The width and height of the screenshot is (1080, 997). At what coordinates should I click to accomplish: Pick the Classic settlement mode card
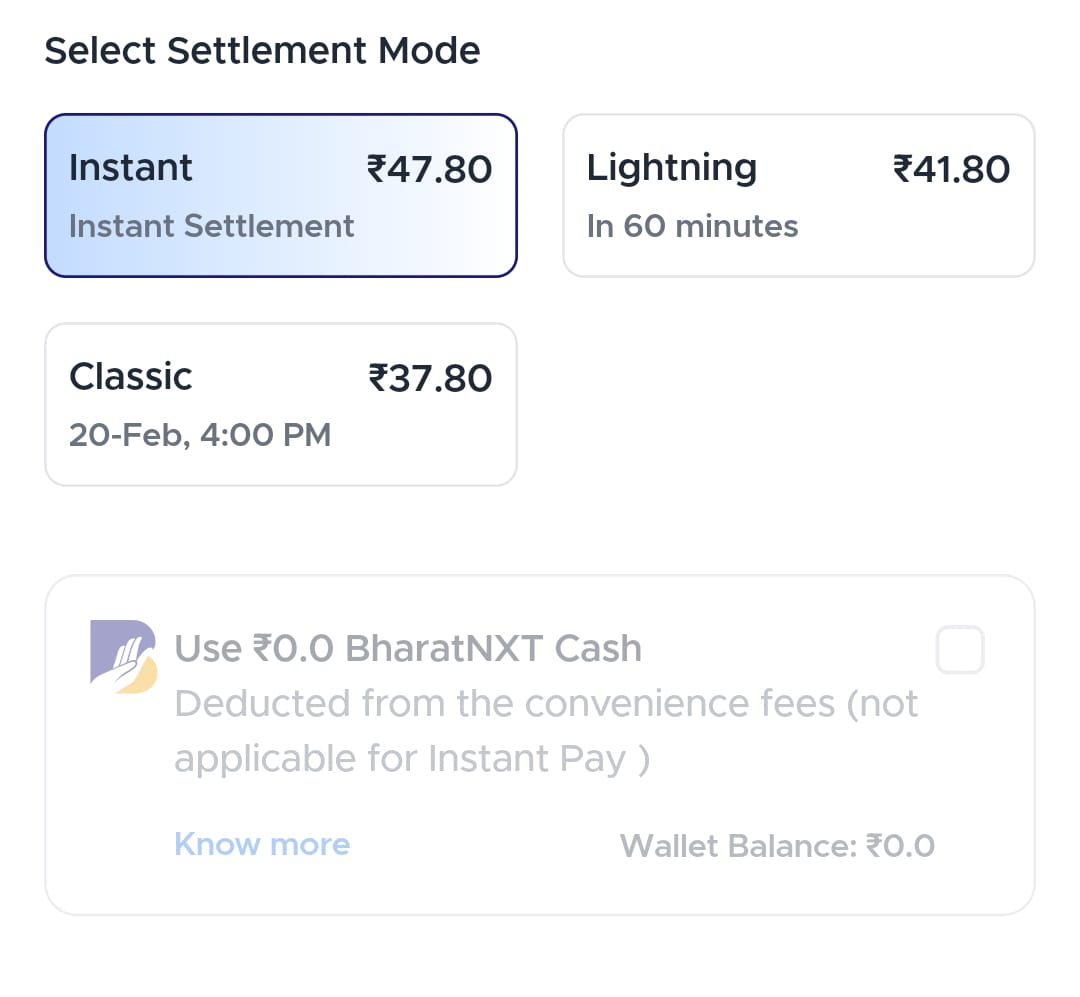281,404
